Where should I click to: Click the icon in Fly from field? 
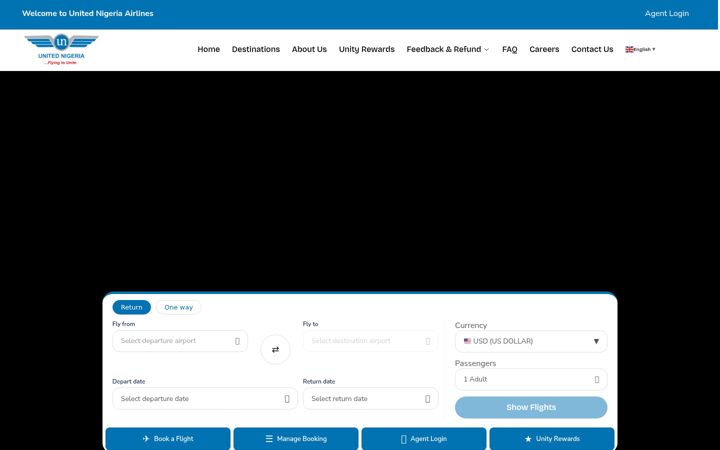click(x=237, y=341)
